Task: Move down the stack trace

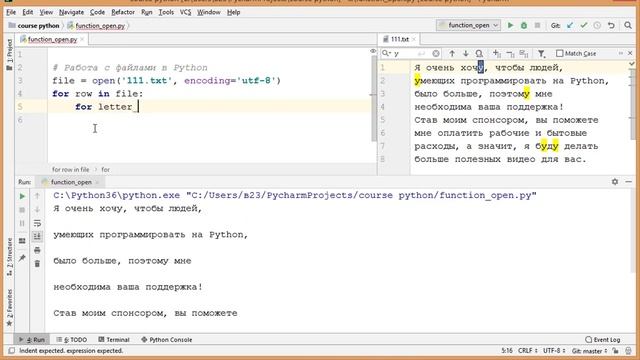Action: click(37, 210)
